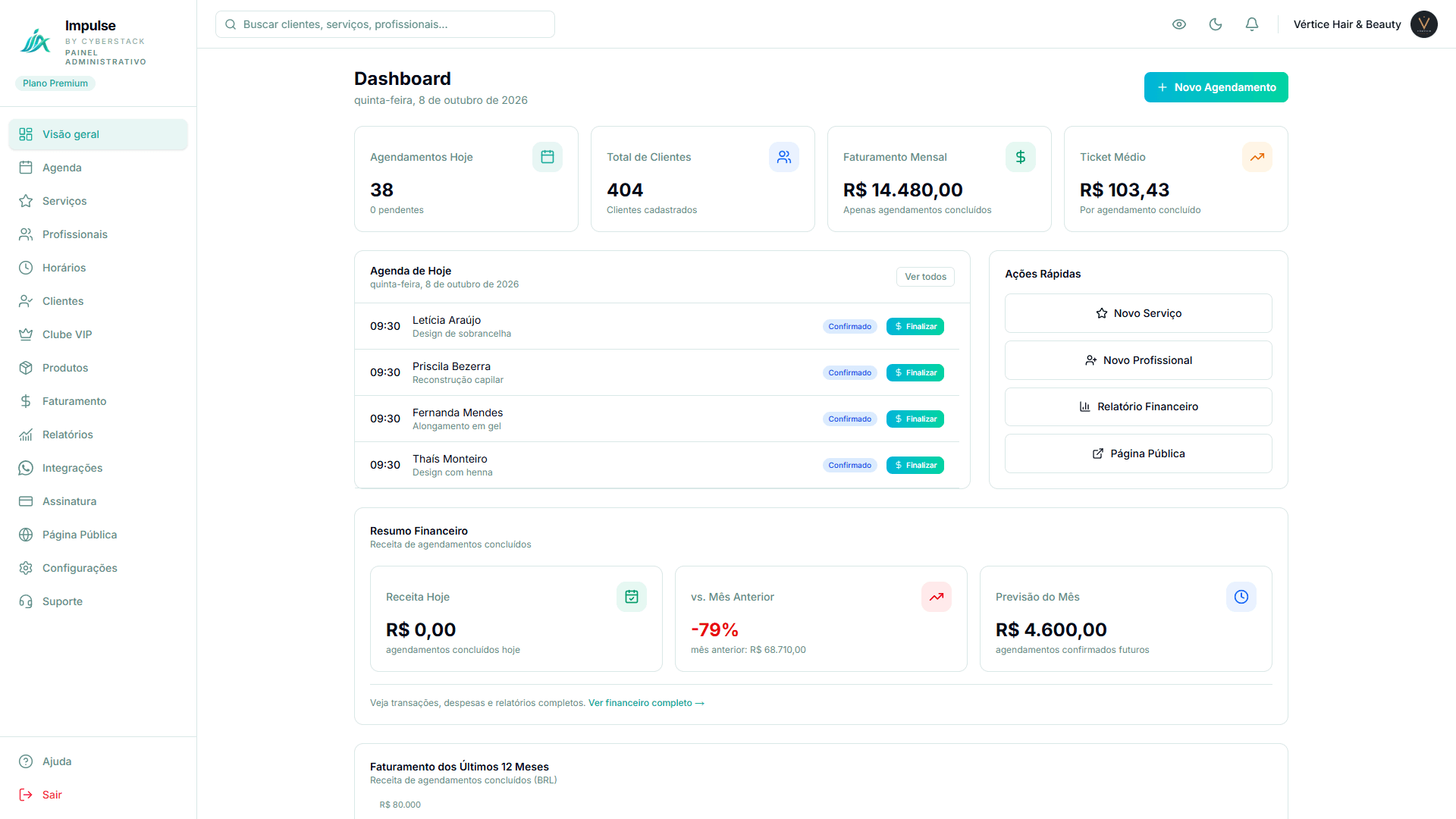The width and height of the screenshot is (1456, 819).
Task: Click the vs. Mês Anterior trend icon
Action: point(937,597)
